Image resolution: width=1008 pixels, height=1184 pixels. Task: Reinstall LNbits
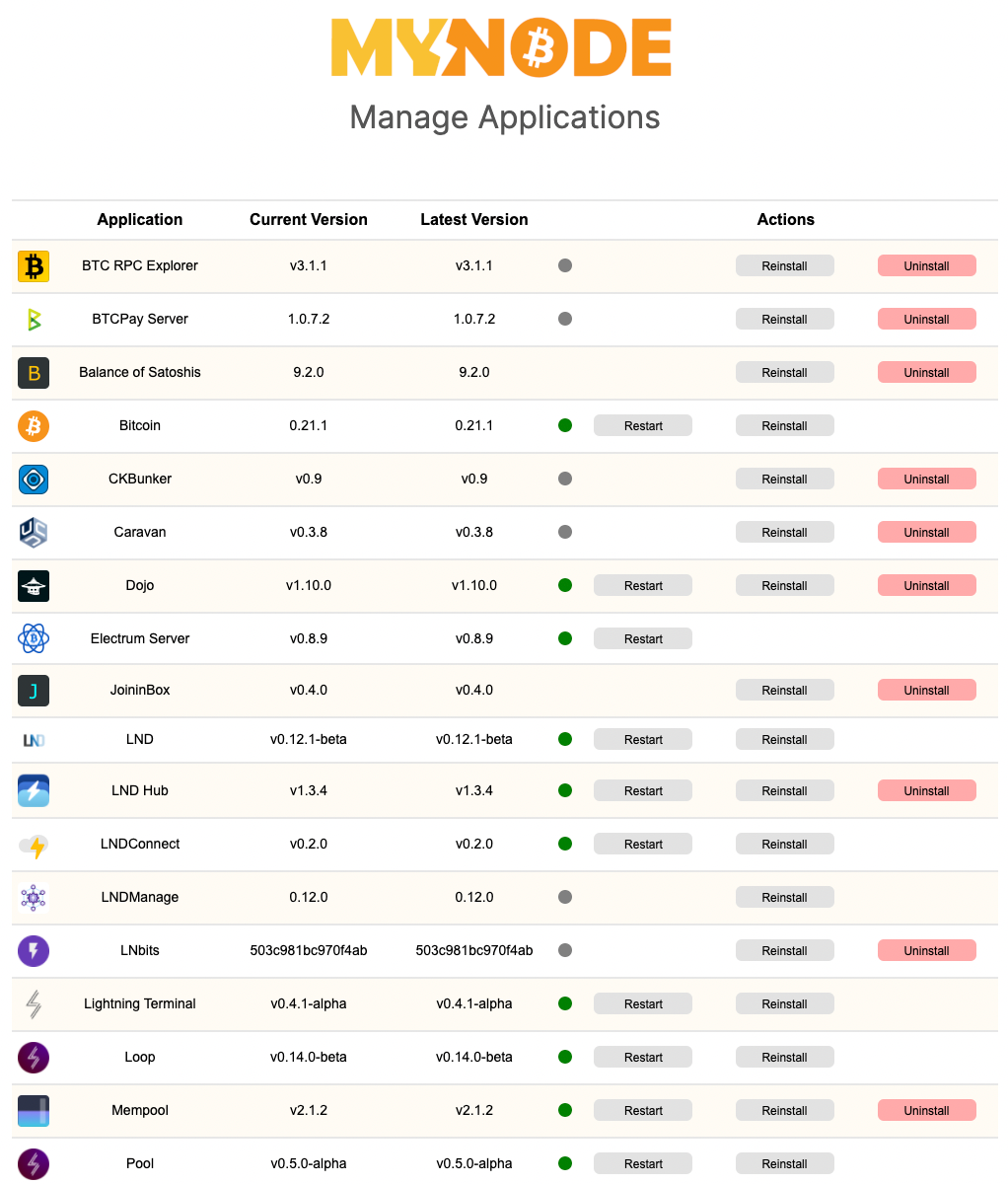(785, 951)
